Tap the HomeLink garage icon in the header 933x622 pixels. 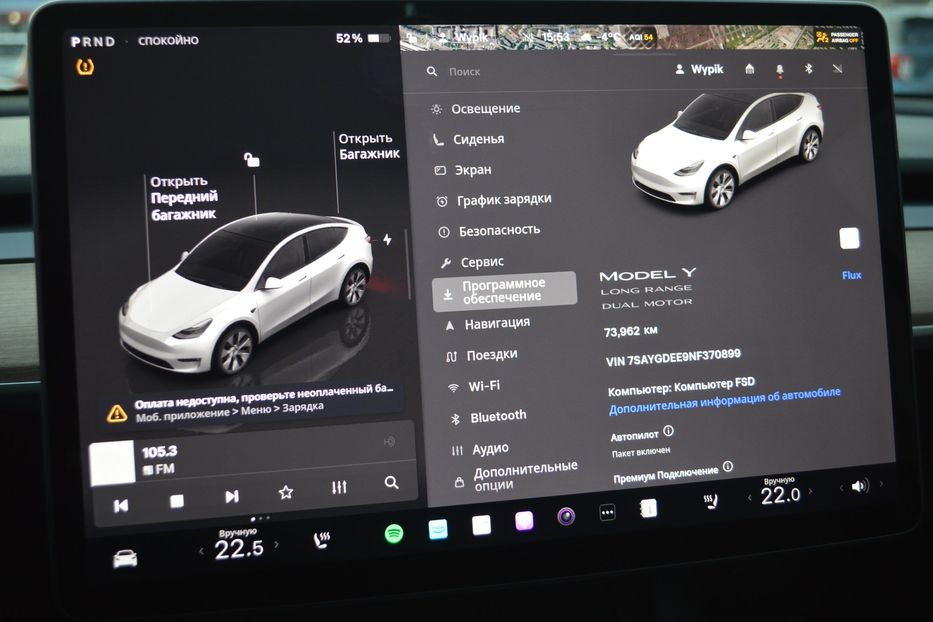(748, 68)
